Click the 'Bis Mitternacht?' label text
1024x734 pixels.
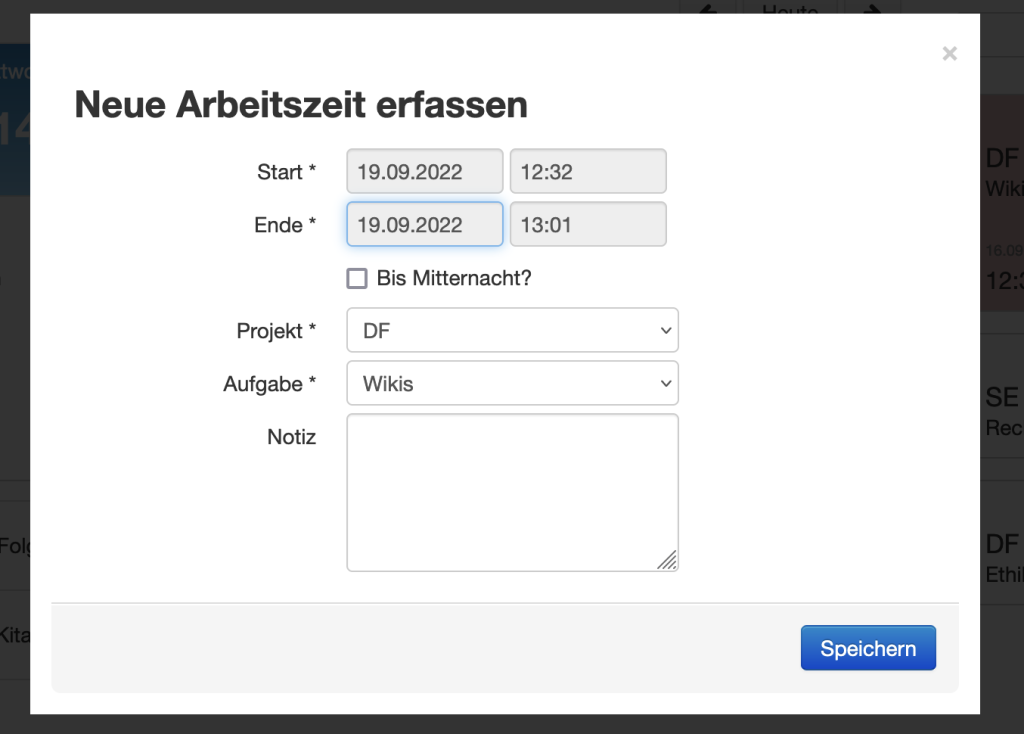[453, 278]
